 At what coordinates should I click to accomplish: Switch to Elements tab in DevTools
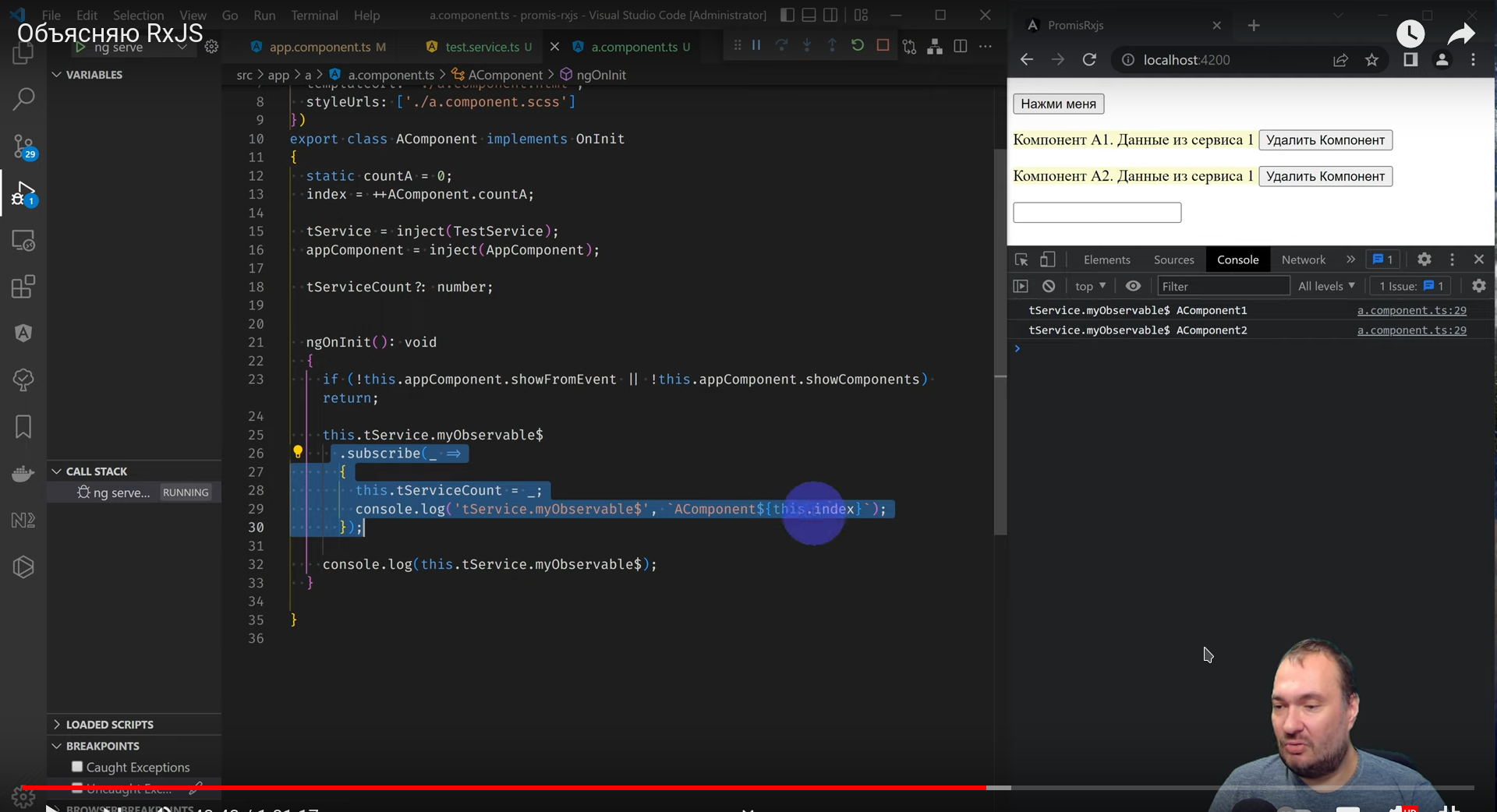pyautogui.click(x=1106, y=259)
